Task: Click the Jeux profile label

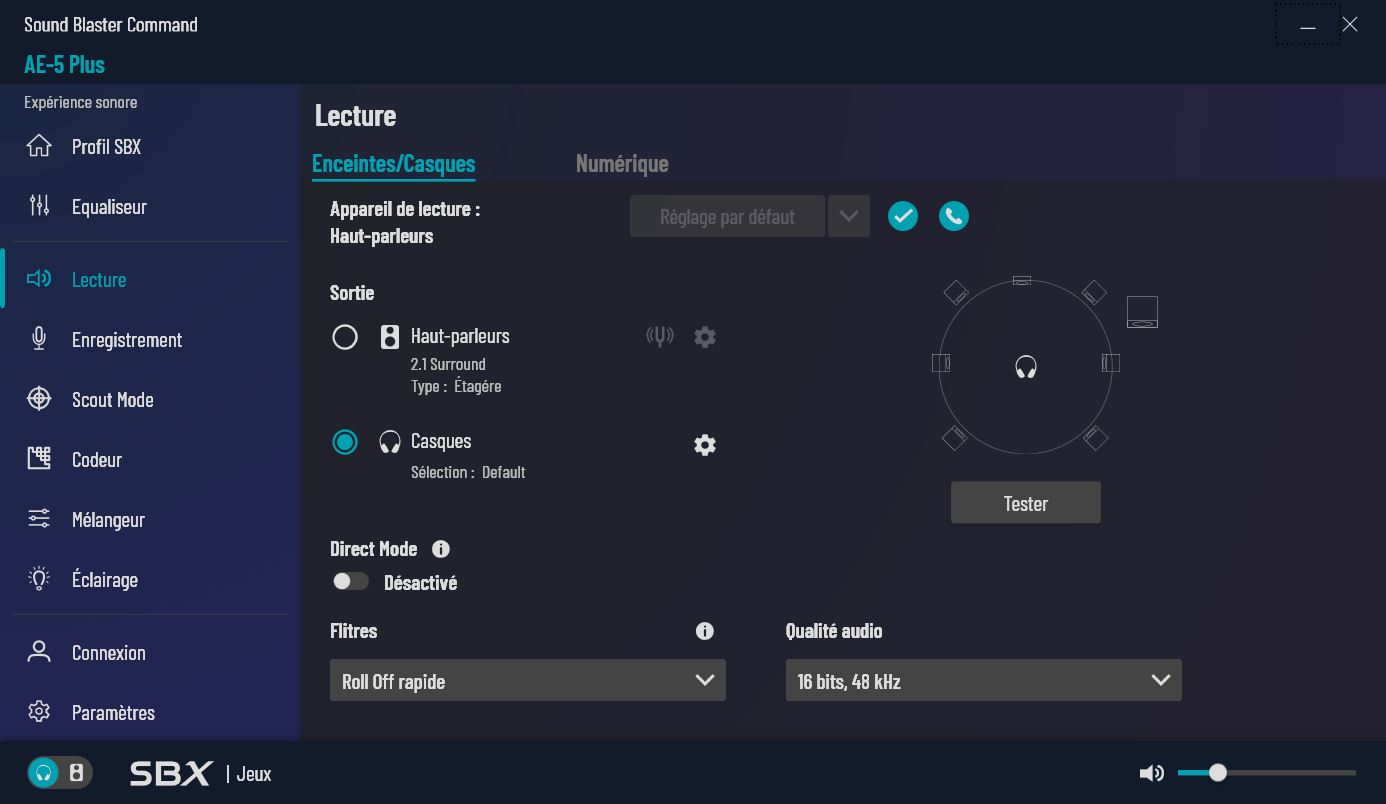Action: [254, 773]
